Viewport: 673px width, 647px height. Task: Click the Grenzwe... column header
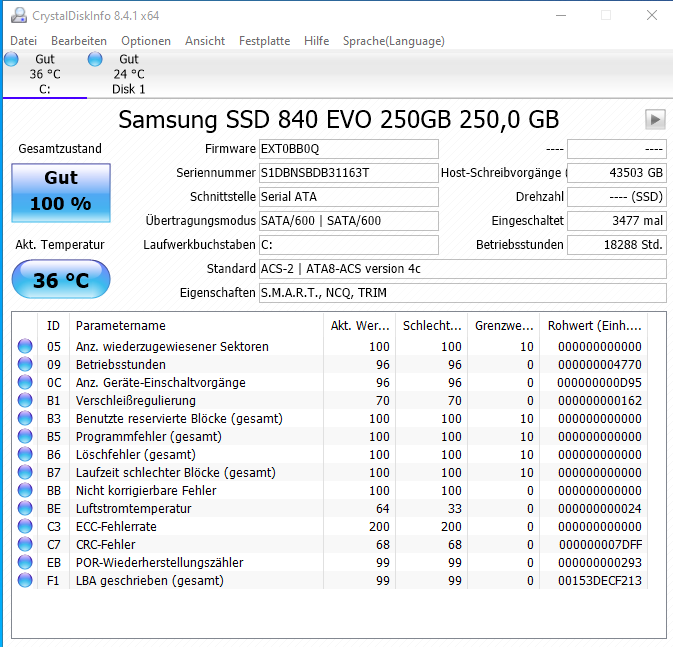coord(504,326)
